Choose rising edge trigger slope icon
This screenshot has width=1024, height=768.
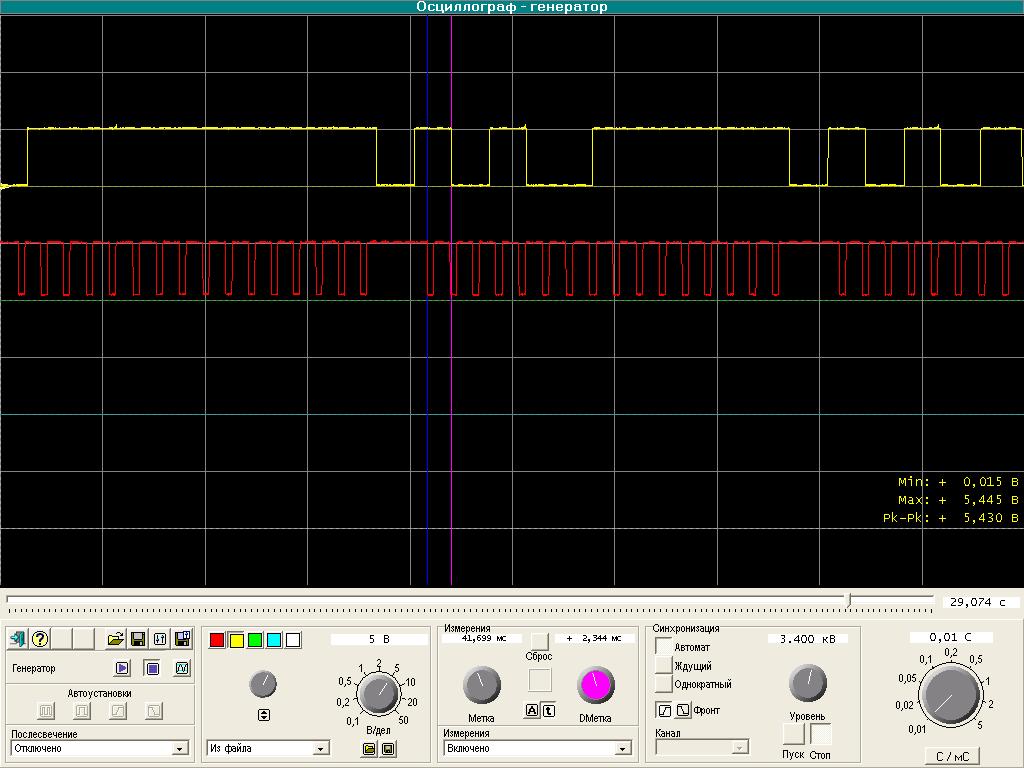click(x=664, y=710)
